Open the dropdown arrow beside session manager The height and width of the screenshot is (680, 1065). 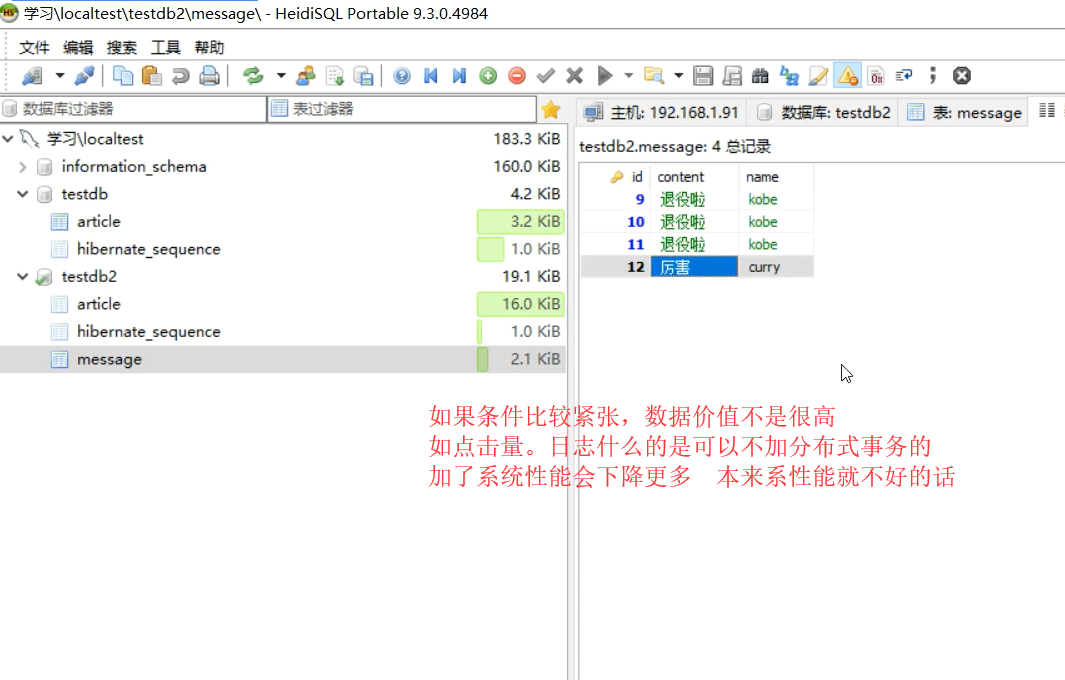60,75
